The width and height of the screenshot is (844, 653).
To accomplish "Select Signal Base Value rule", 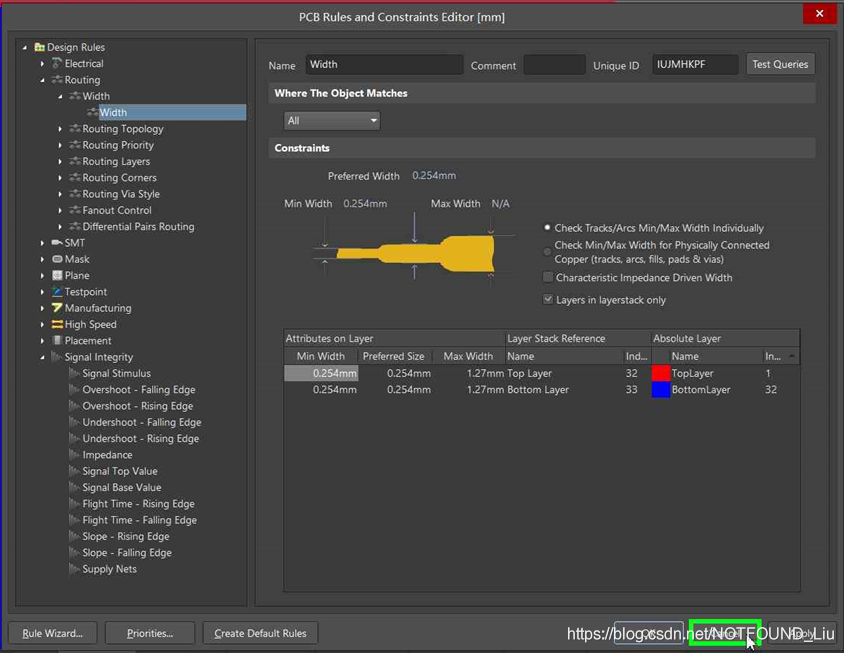I will pos(122,487).
